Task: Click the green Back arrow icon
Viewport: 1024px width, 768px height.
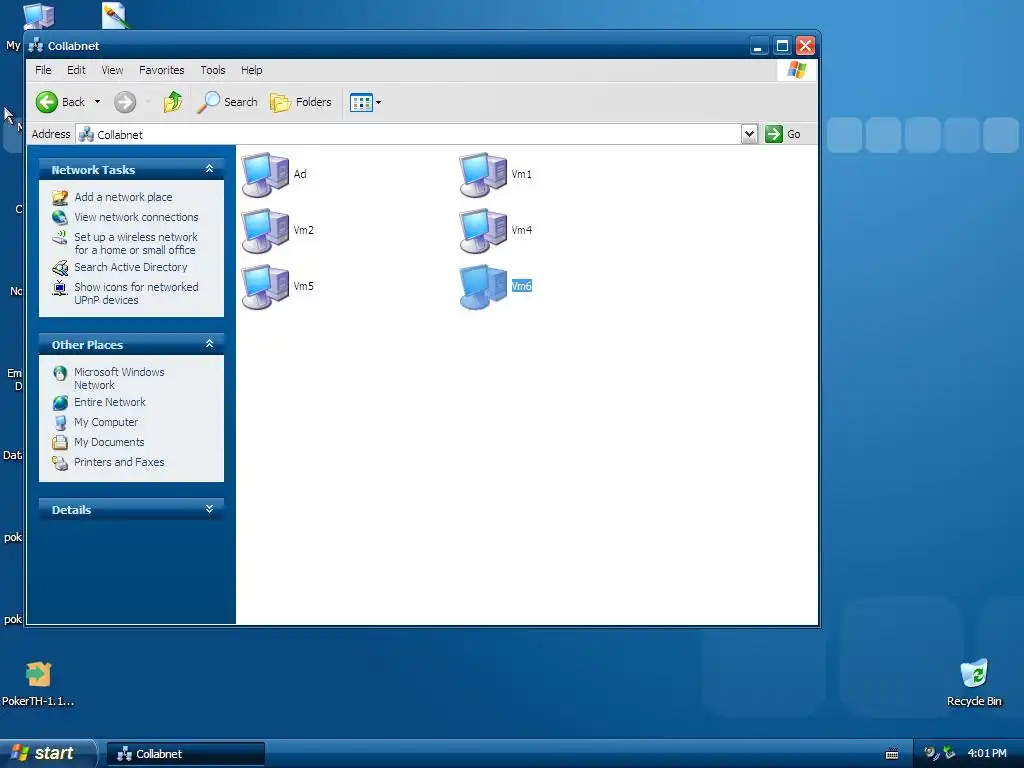Action: 47,102
